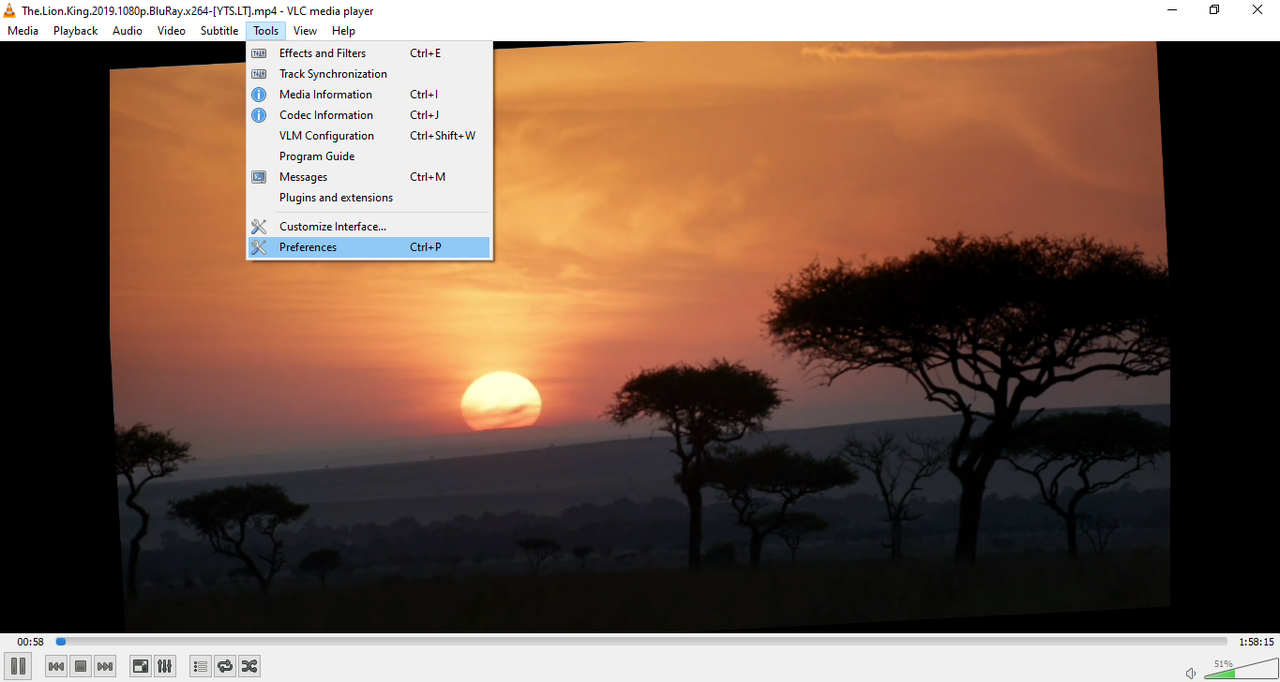Viewport: 1280px width, 682px height.
Task: Skip to the previous media item
Action: coord(57,666)
